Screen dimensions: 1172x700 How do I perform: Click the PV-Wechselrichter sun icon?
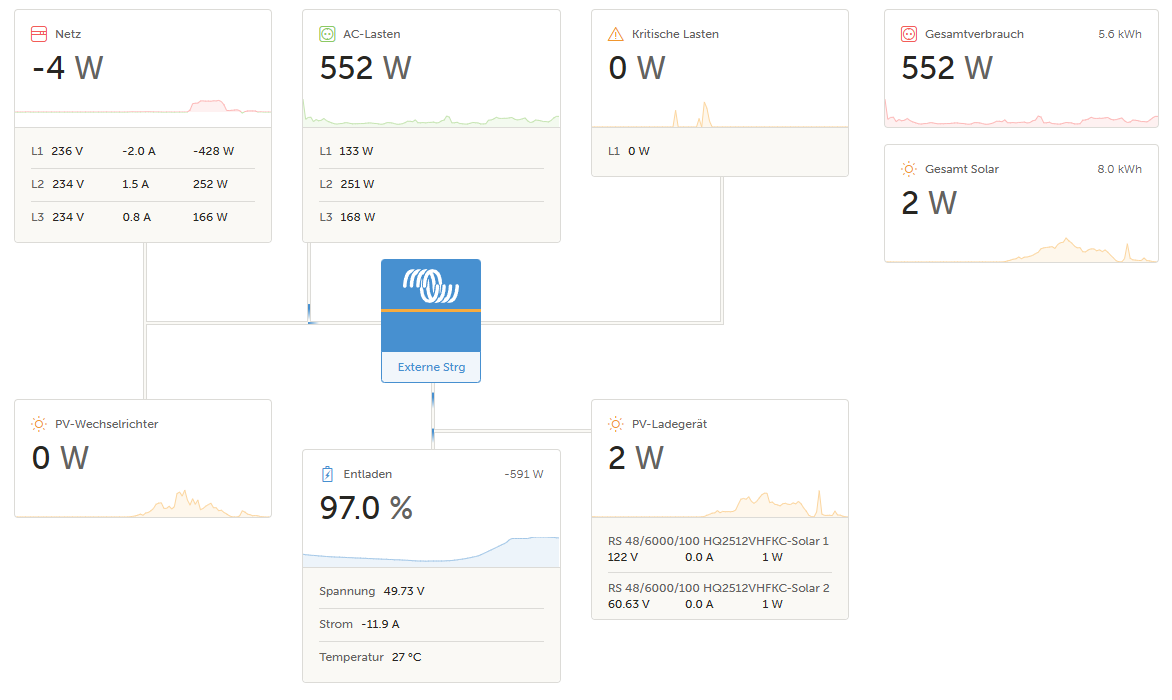(x=39, y=424)
